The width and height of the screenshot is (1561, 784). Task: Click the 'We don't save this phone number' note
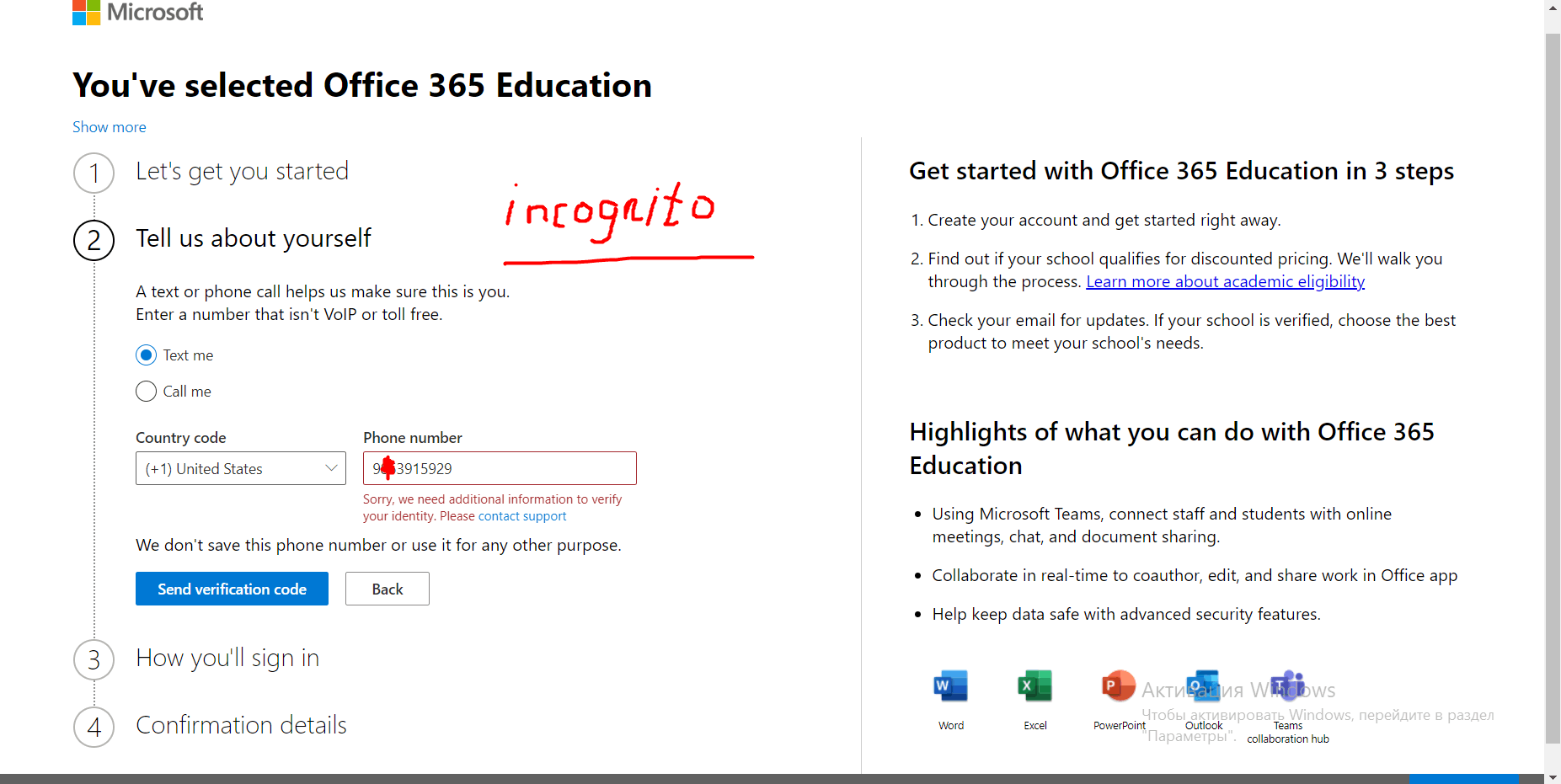click(x=378, y=545)
